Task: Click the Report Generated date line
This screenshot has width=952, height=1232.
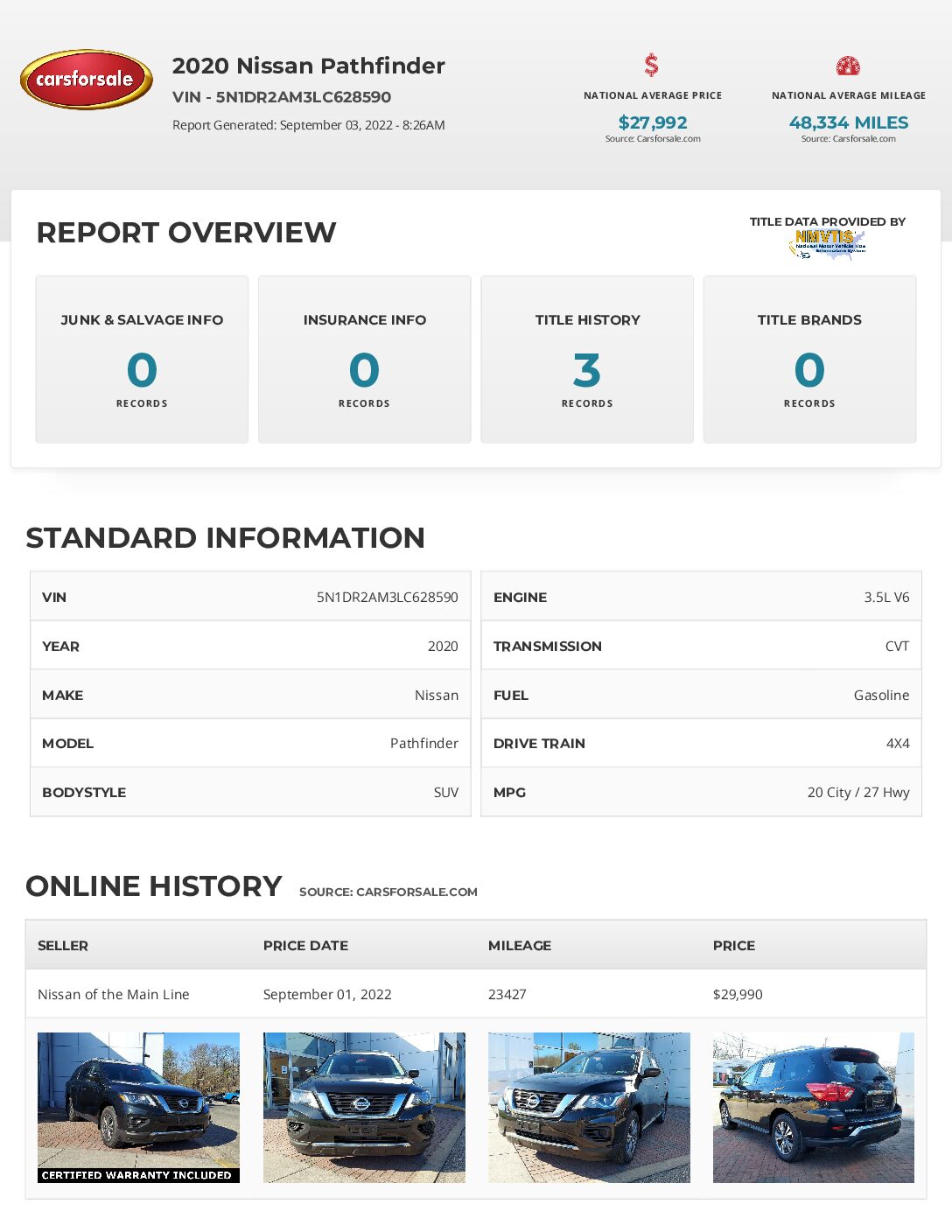Action: tap(309, 125)
